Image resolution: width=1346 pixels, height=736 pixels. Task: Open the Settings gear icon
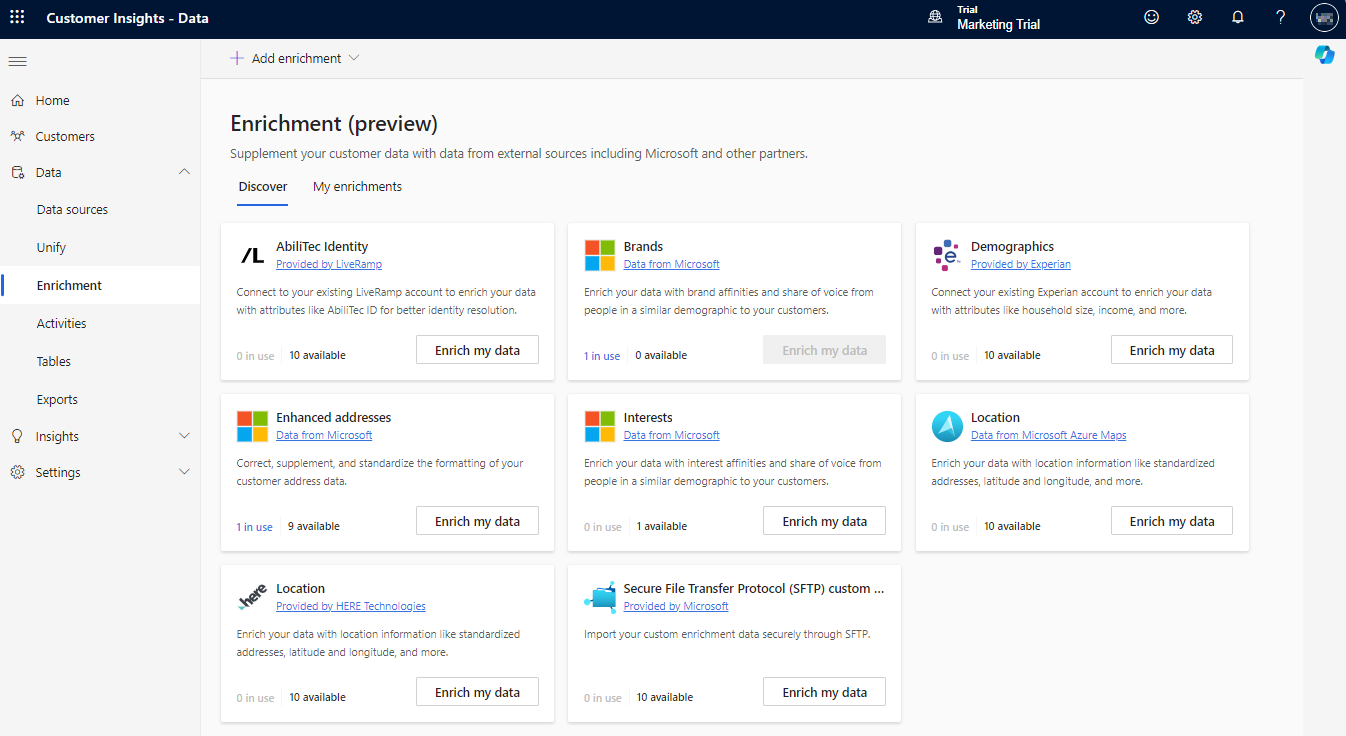pyautogui.click(x=1194, y=17)
